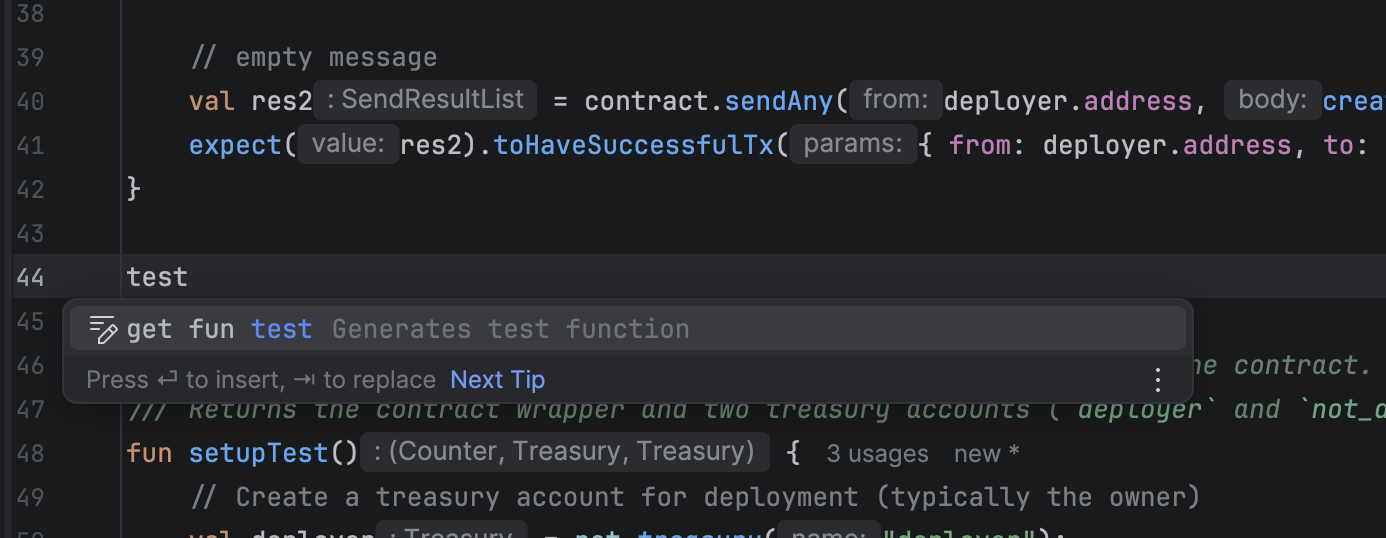Click the 'from:' parameter hint on line 40

(895, 100)
